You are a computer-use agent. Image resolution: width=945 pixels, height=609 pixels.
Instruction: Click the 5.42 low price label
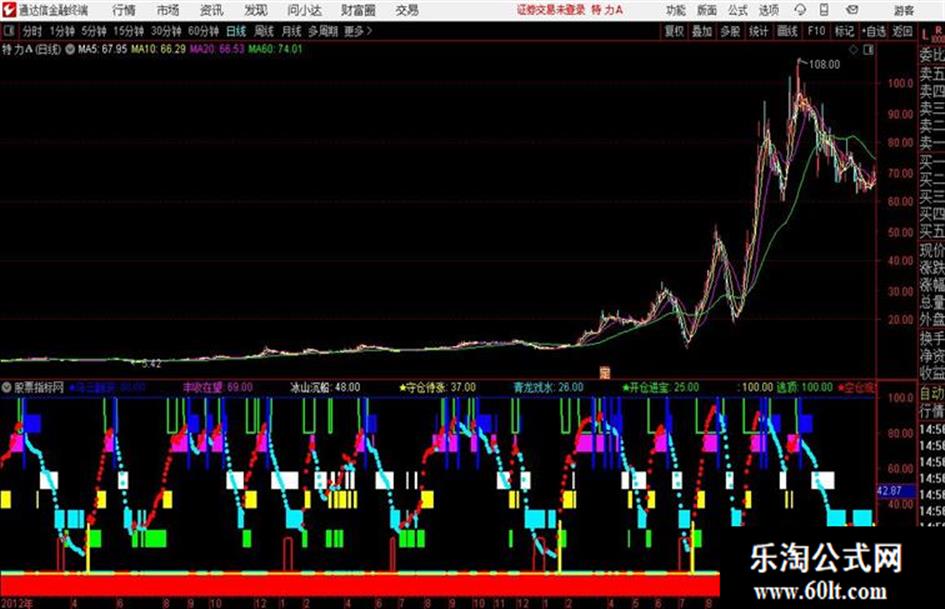point(151,364)
